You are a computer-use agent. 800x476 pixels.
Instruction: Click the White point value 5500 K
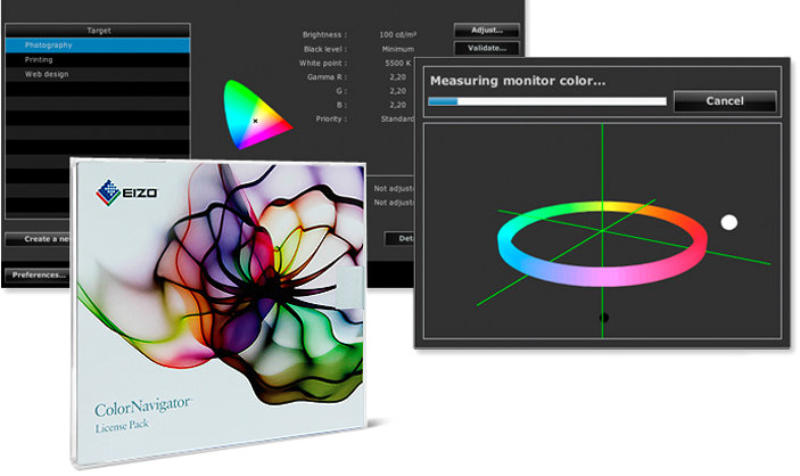click(x=397, y=63)
